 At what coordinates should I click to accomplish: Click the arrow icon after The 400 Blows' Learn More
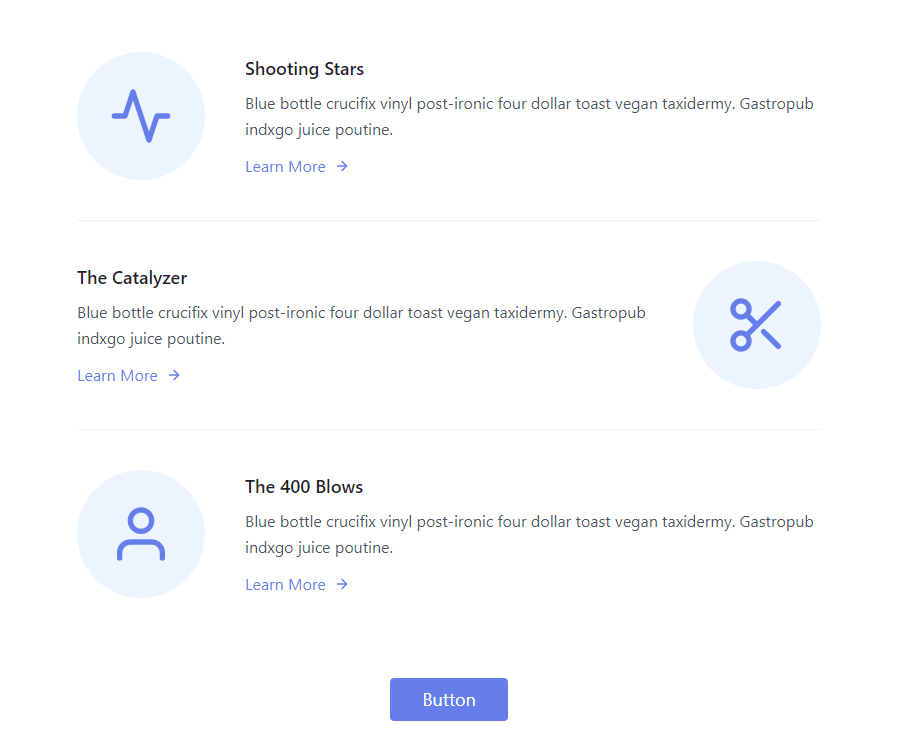[x=342, y=585]
